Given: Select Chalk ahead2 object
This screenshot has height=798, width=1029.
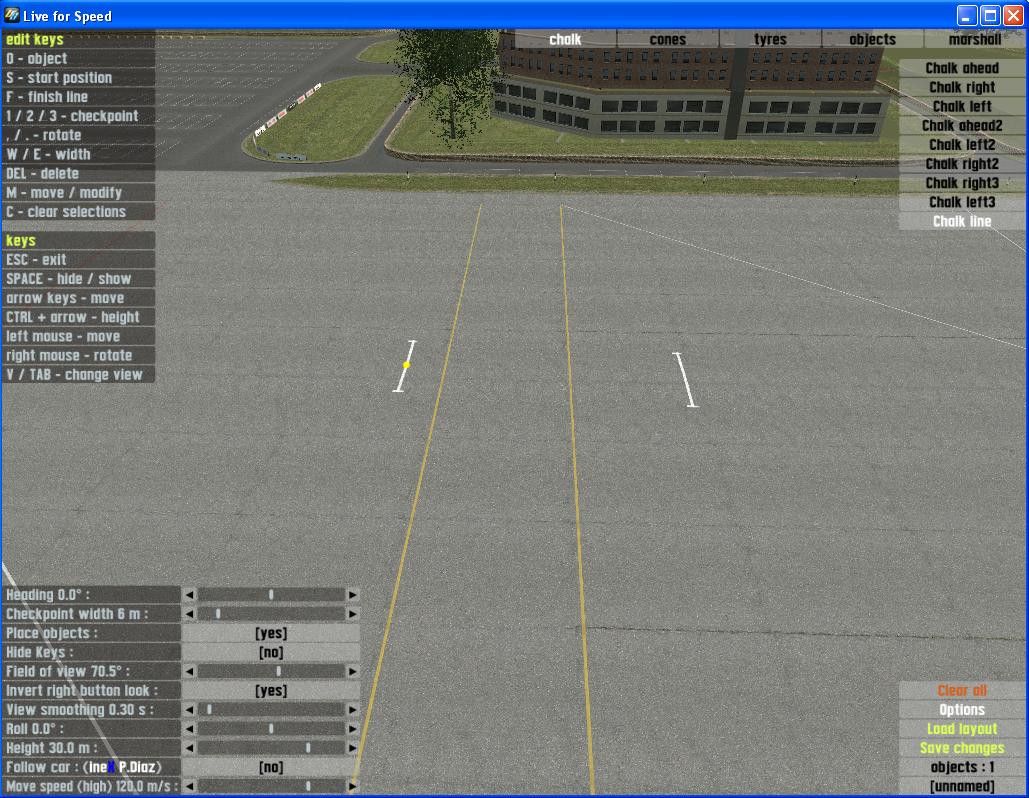Looking at the screenshot, I should [x=962, y=125].
